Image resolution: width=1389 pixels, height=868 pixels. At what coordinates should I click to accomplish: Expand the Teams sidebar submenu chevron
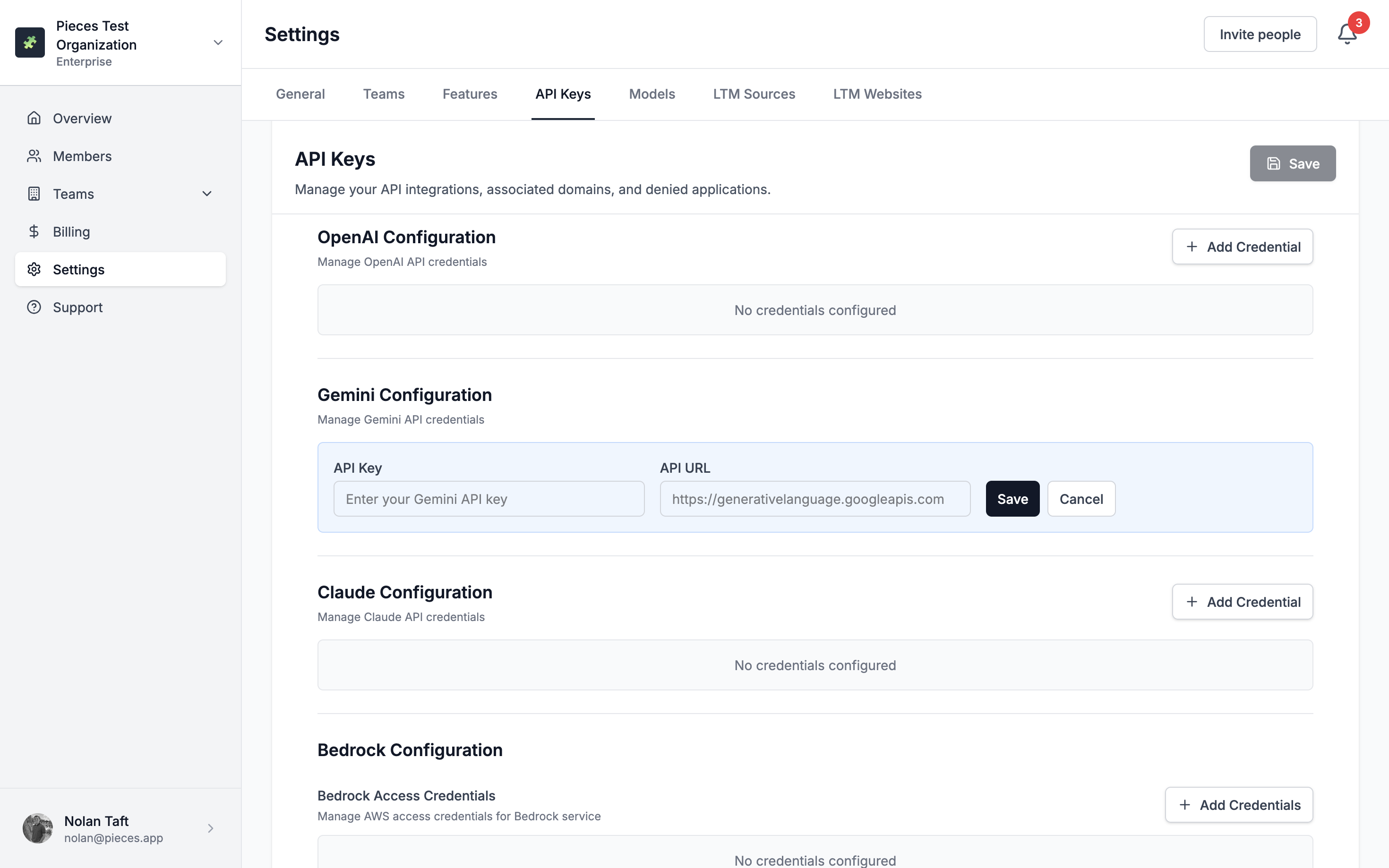tap(207, 194)
